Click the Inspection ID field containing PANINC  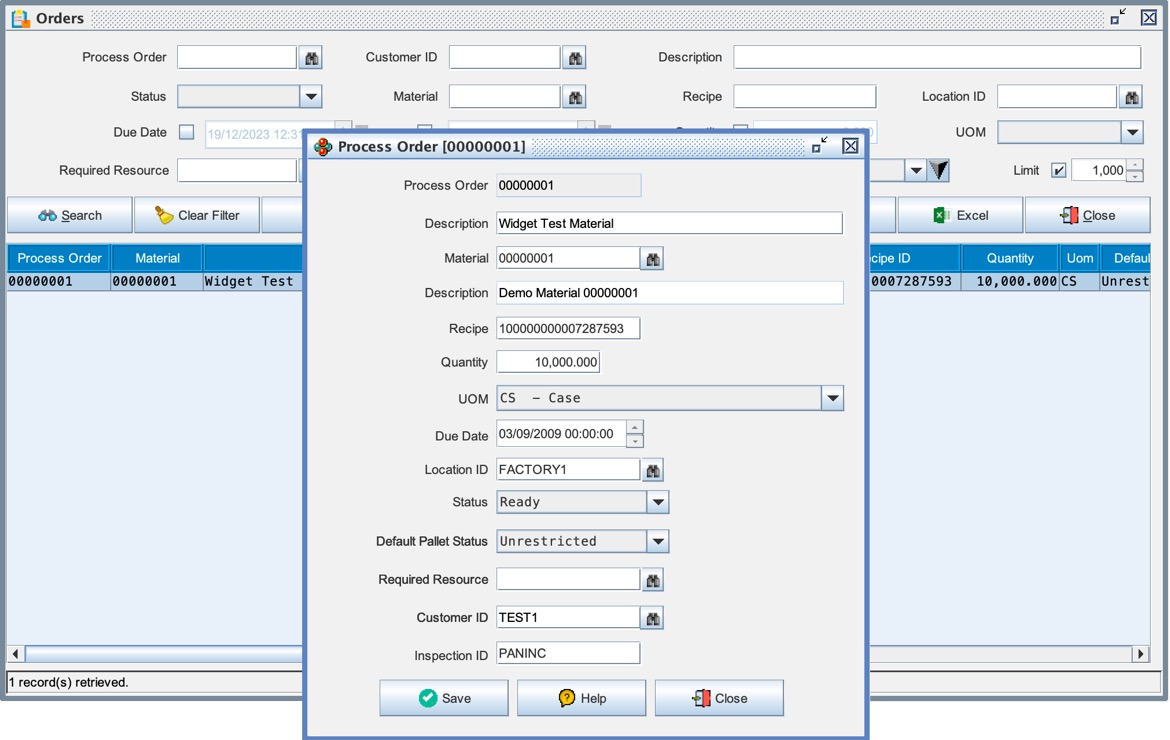(x=568, y=653)
